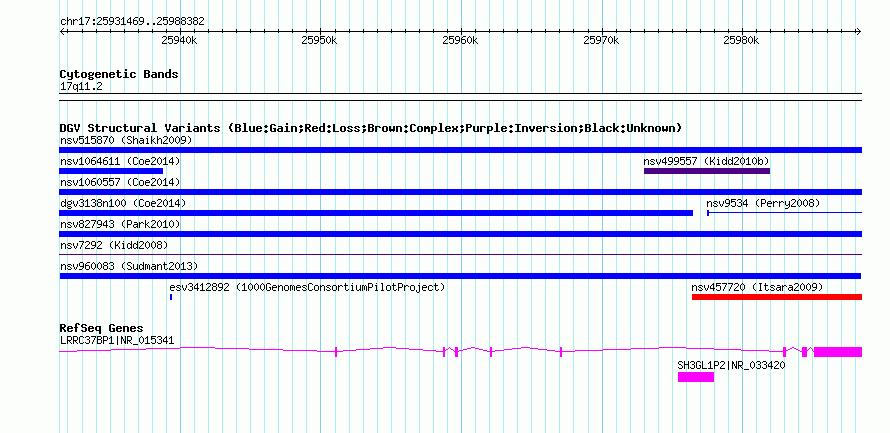890x433 pixels.
Task: Click the nsv827943 (Park2010) blue bar
Action: (x=460, y=234)
